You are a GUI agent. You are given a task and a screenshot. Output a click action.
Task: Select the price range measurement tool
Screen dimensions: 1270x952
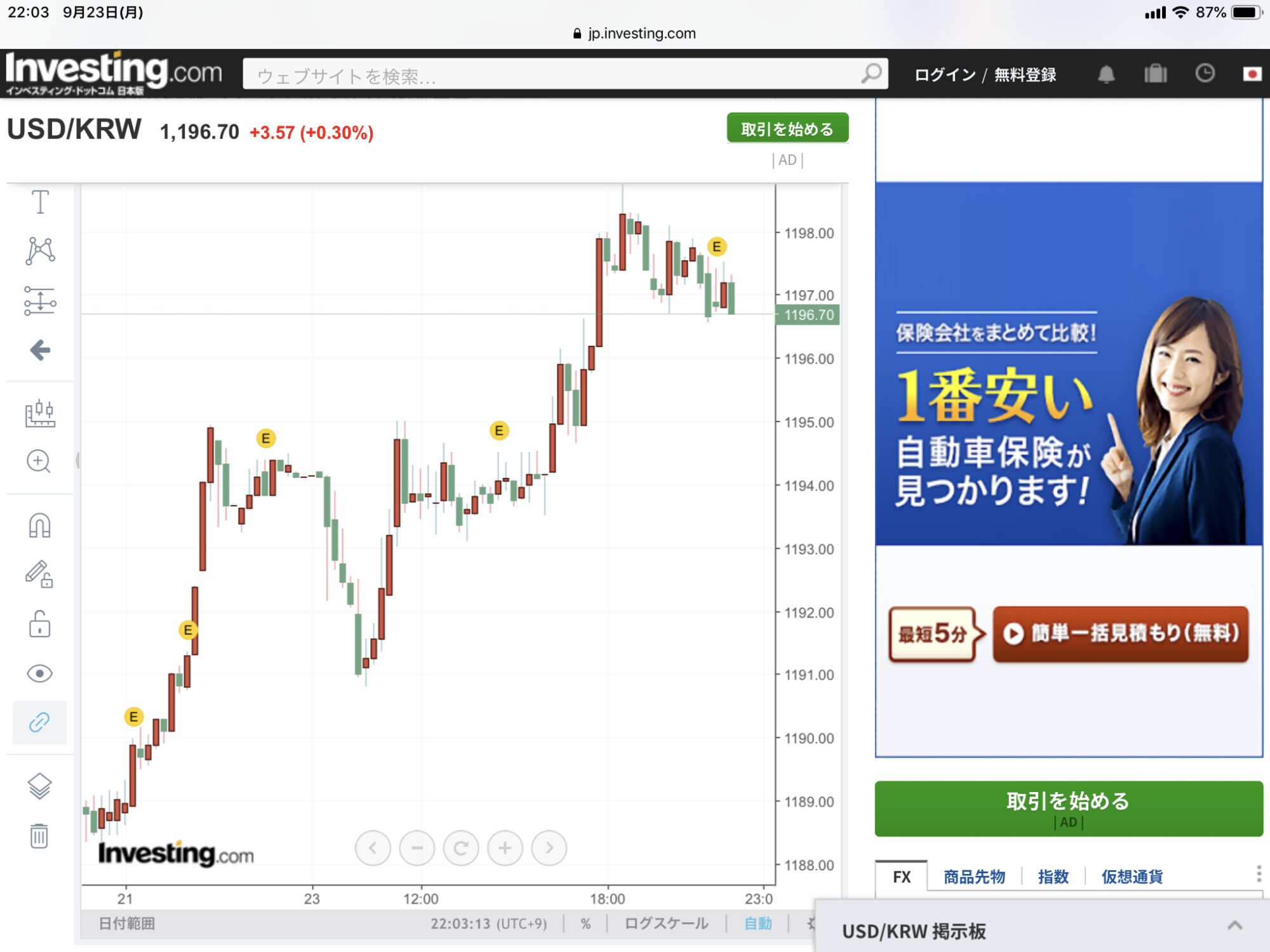(x=40, y=301)
